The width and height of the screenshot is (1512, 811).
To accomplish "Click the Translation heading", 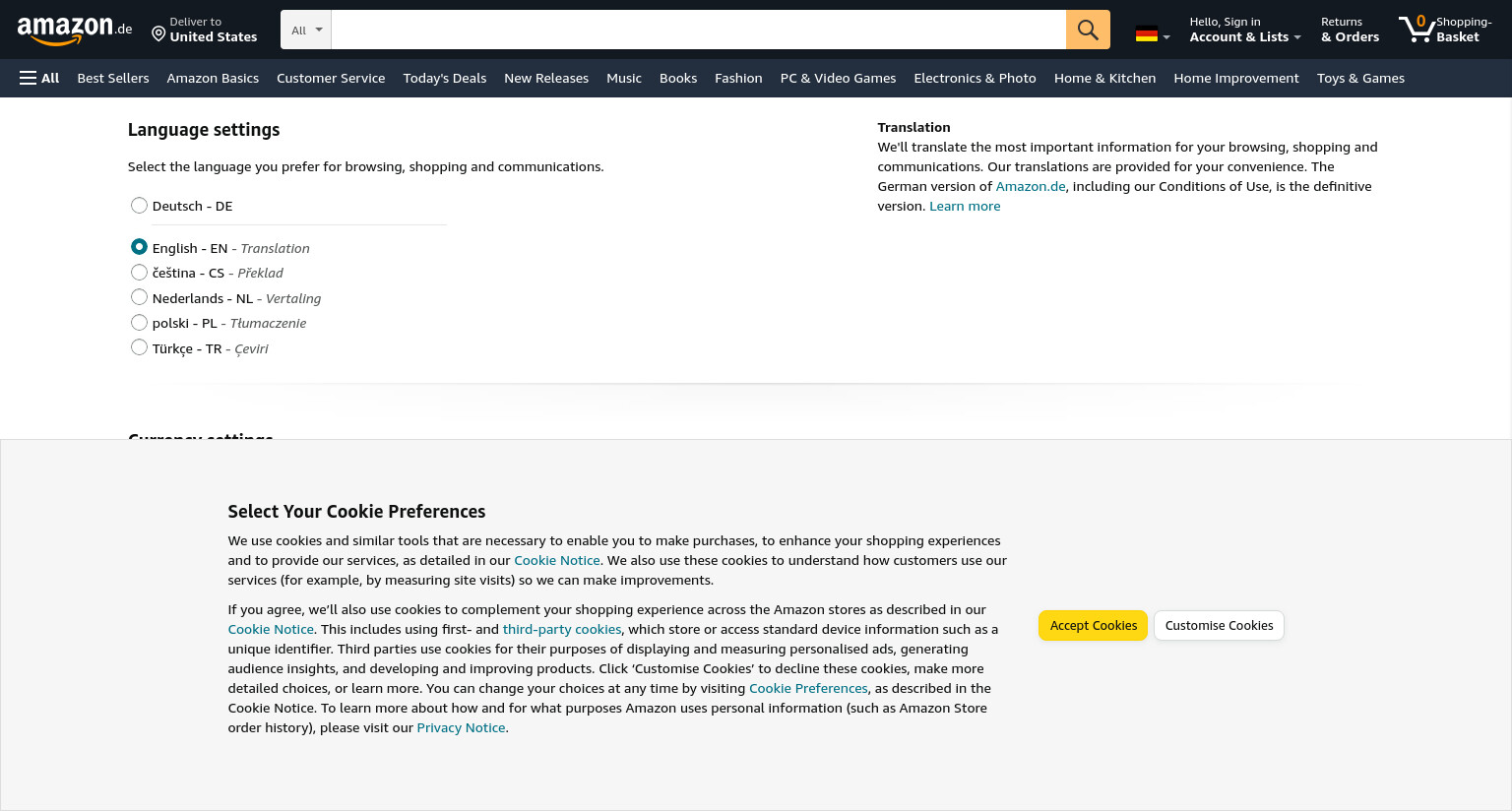I will coord(913,127).
